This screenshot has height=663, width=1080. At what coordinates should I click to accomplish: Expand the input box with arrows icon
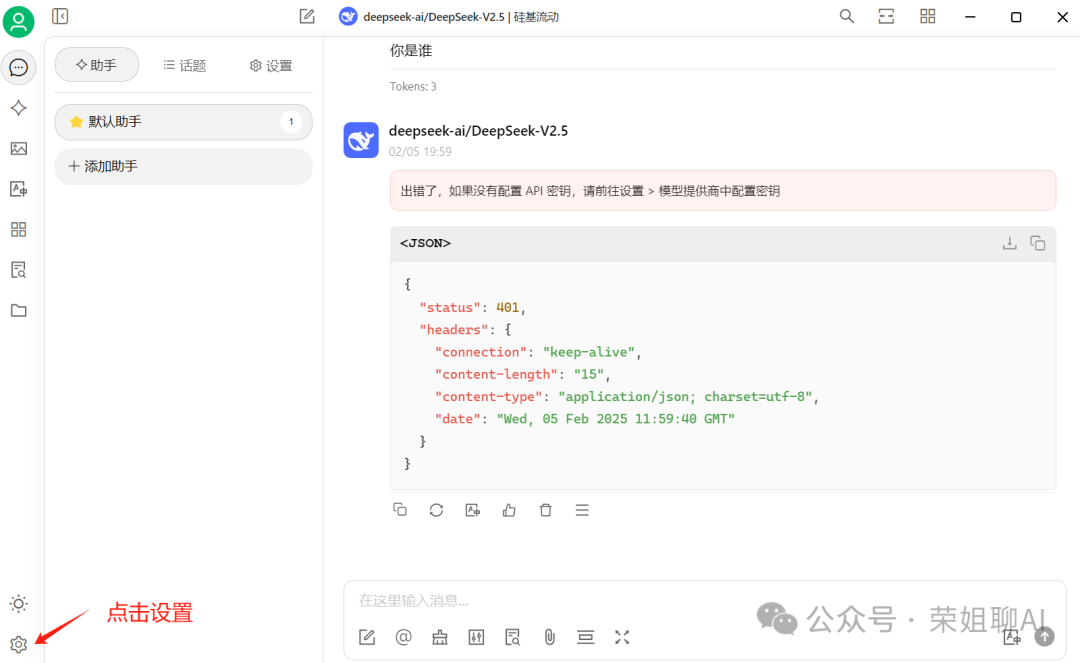pos(622,638)
